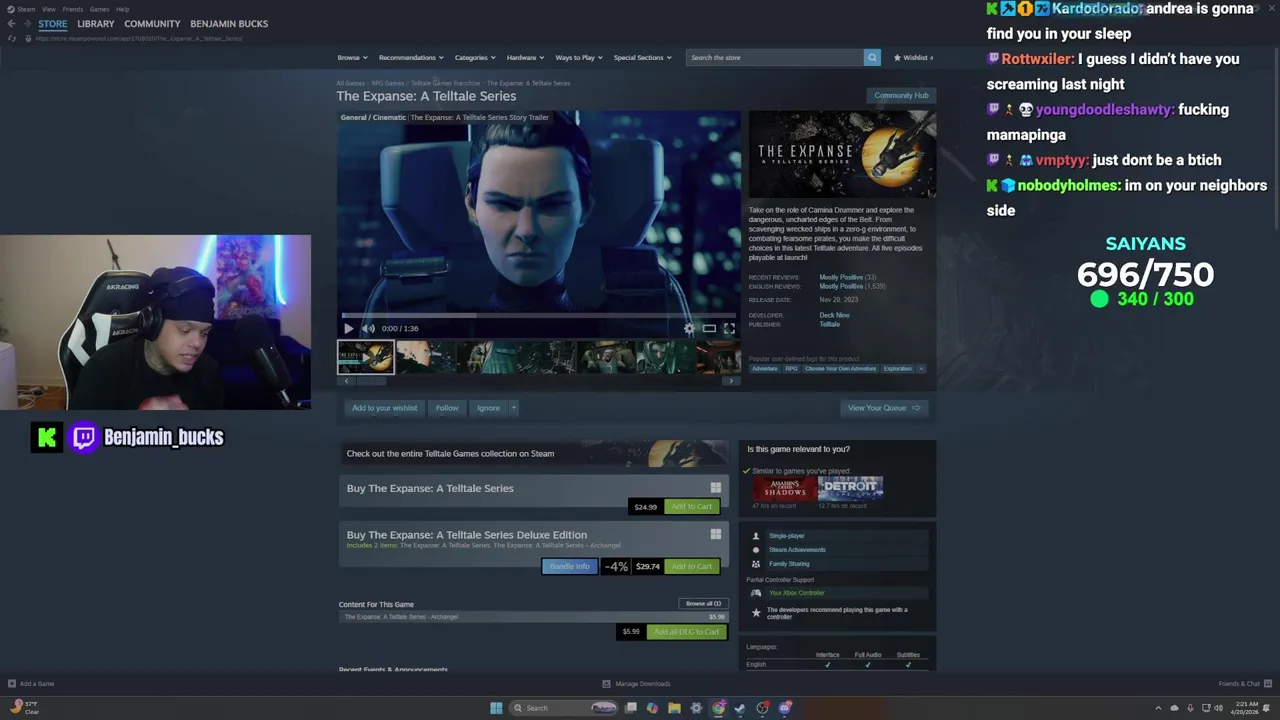
Task: Open the Community Hub
Action: tap(901, 95)
